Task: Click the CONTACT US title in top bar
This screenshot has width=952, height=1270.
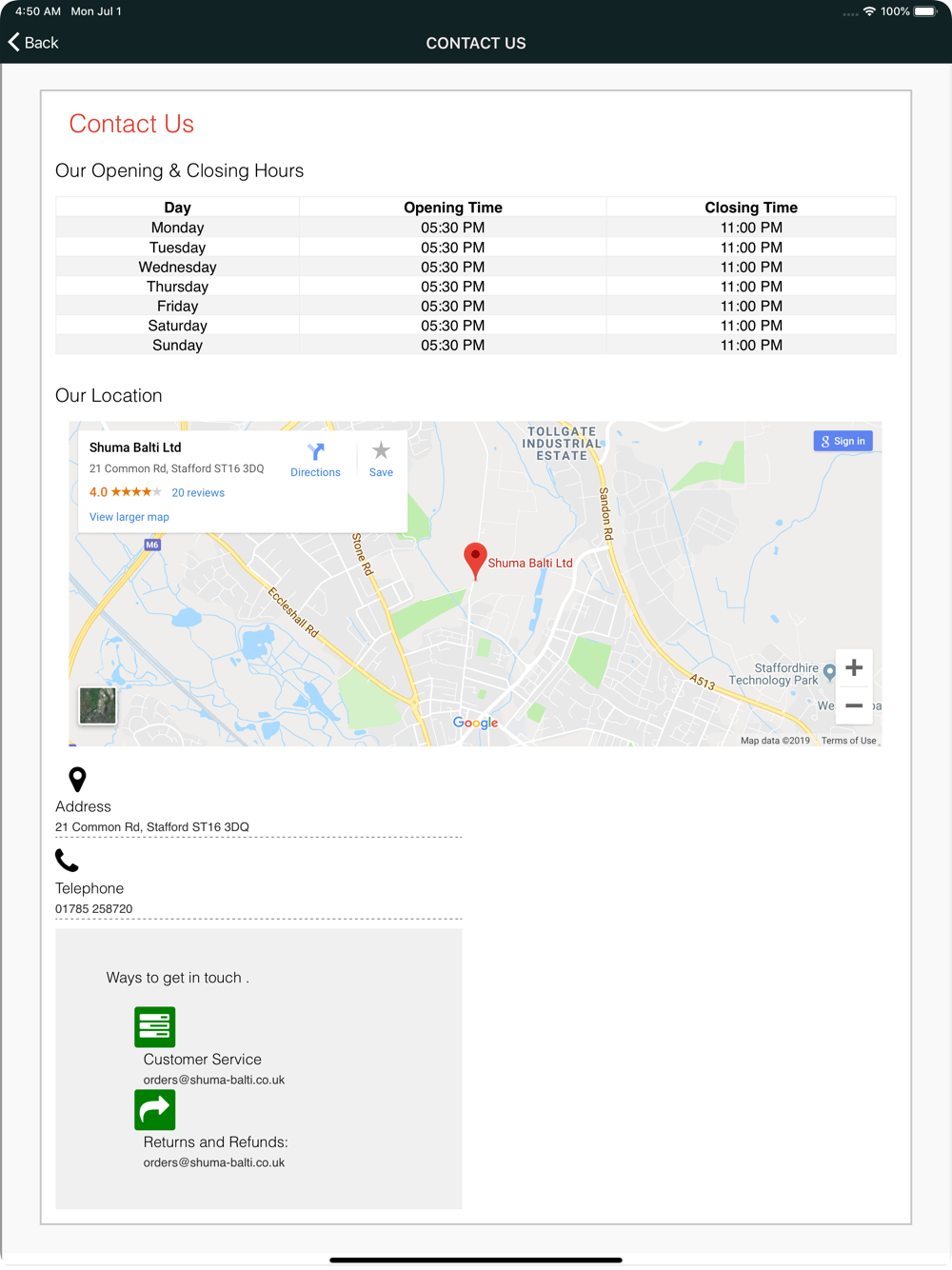Action: 476,43
